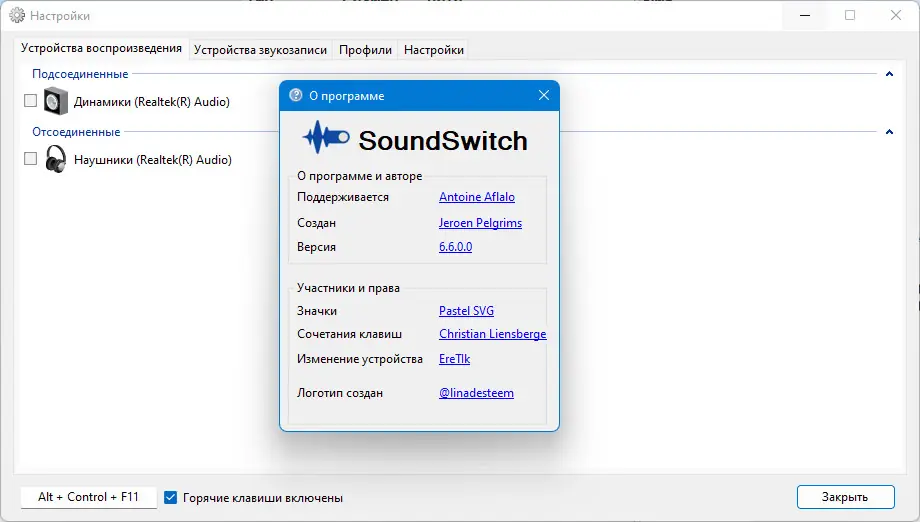Screen dimensions: 920x522
Task: Close the Настройки window
Action: (x=895, y=15)
